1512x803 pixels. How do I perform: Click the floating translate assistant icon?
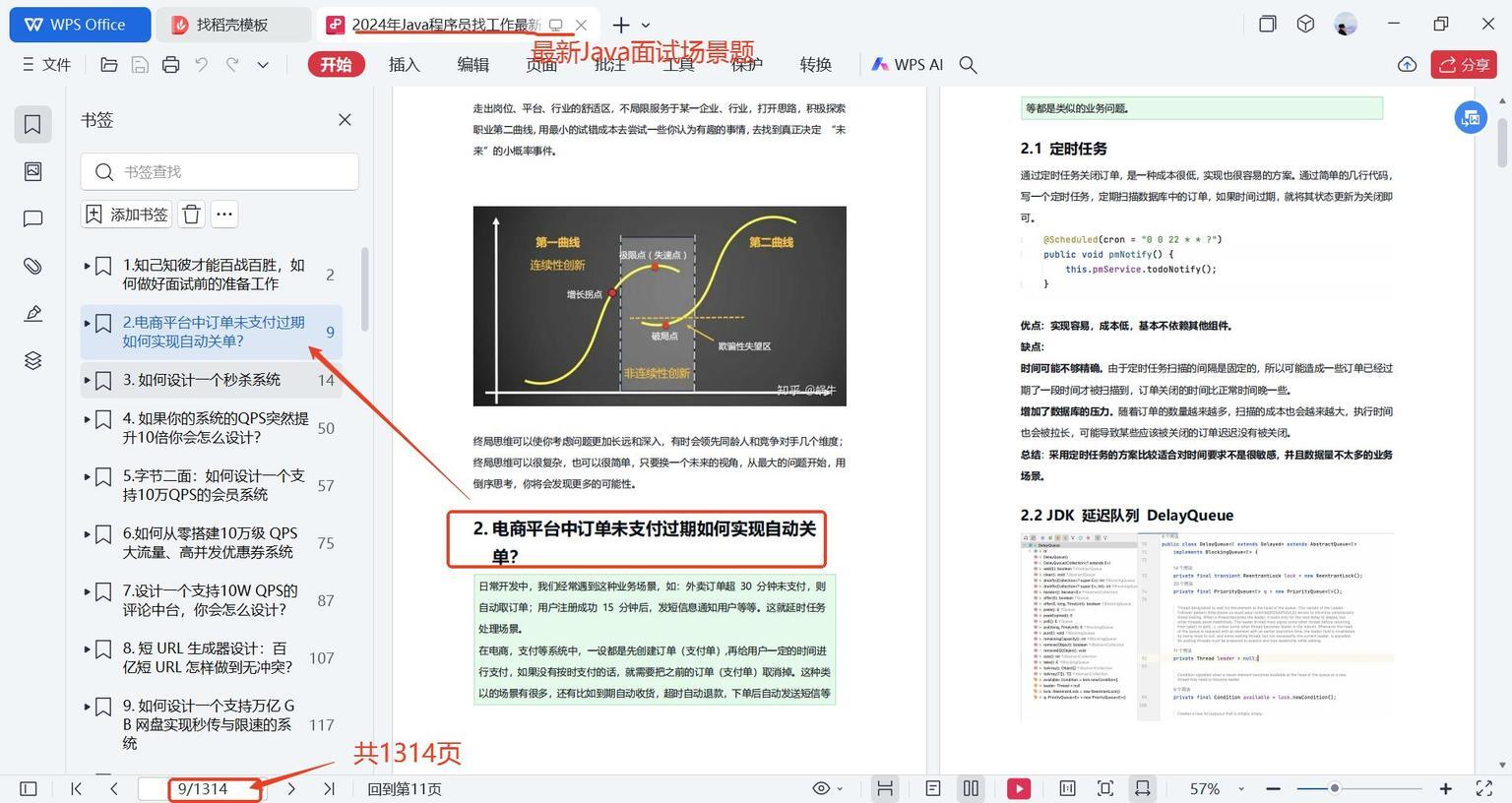coord(1471,118)
